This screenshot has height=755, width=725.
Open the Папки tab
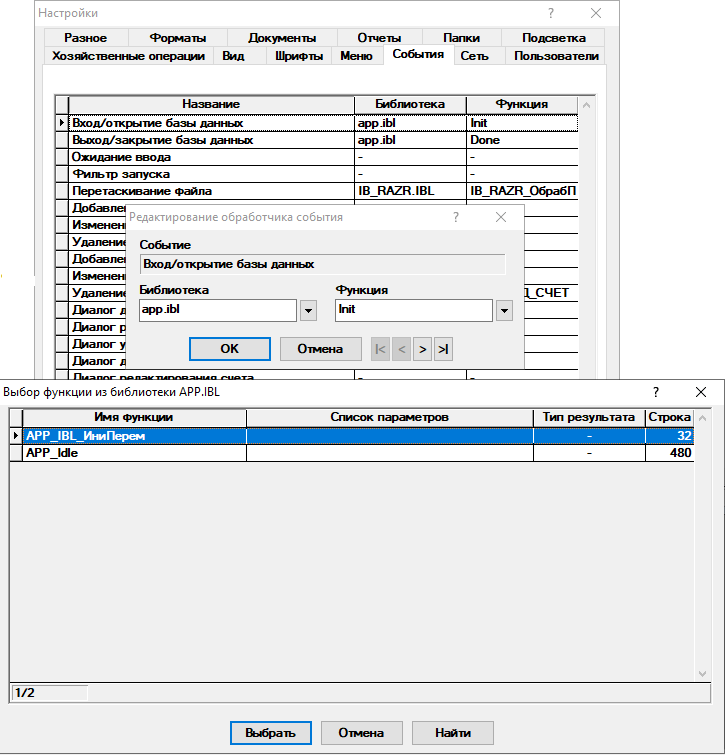461,38
